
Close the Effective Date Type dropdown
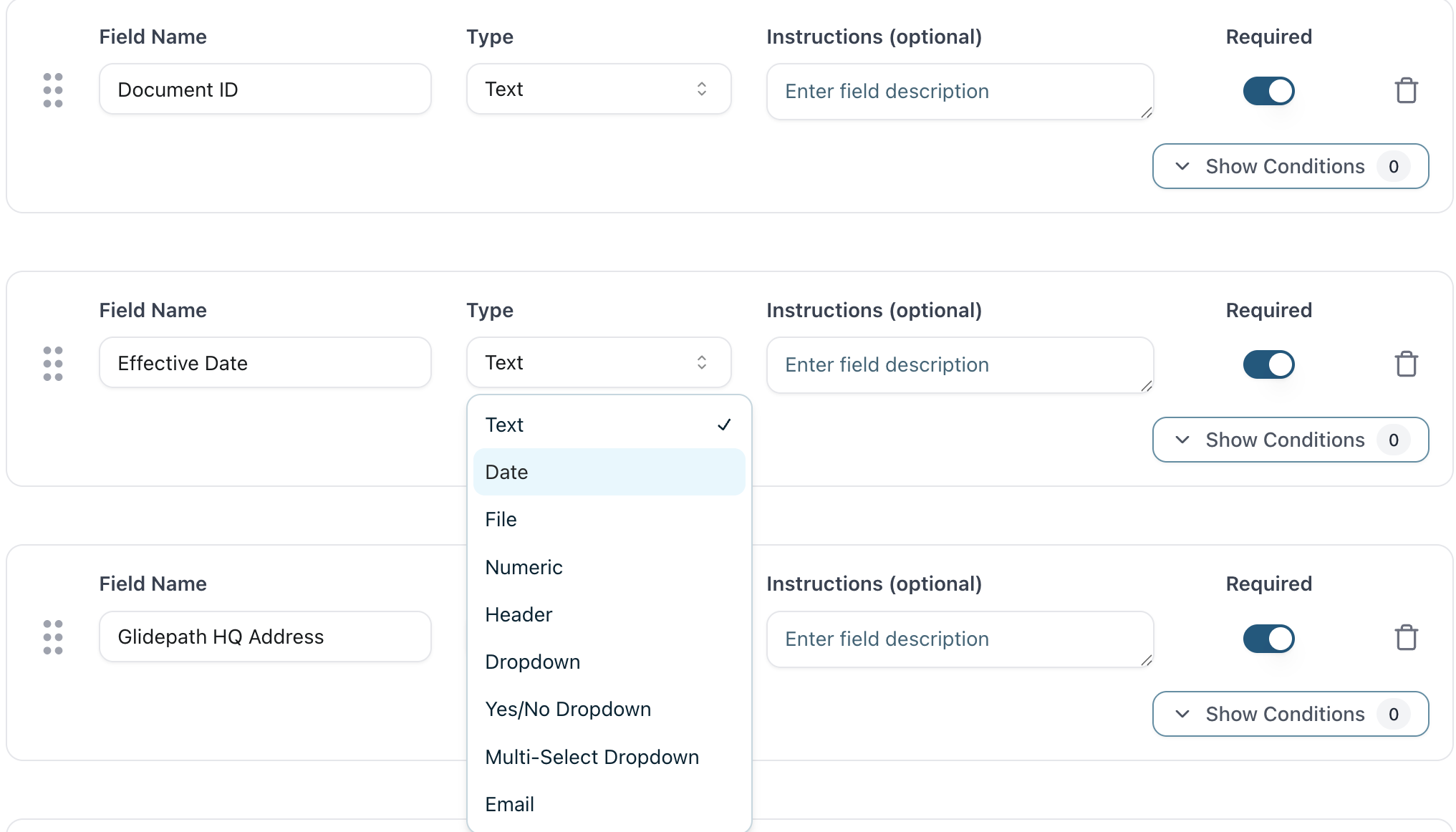[598, 363]
